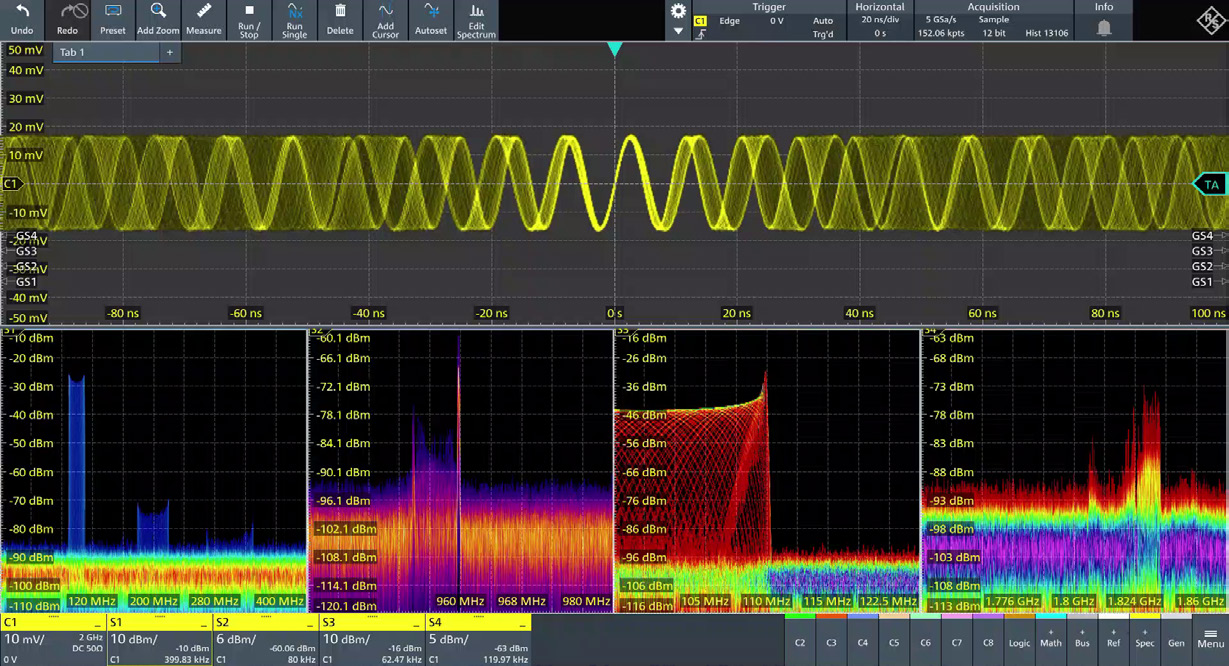Image resolution: width=1229 pixels, height=666 pixels.
Task: Open the settings gear icon
Action: coord(678,11)
